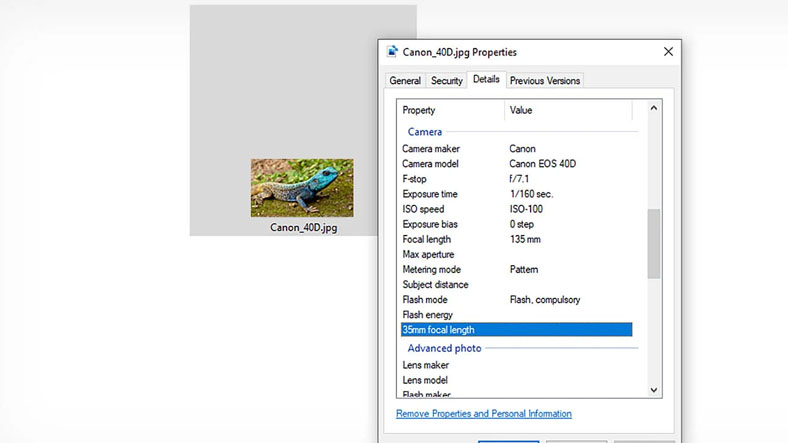Click the Canon_40D.jpg file name label

[x=304, y=228]
